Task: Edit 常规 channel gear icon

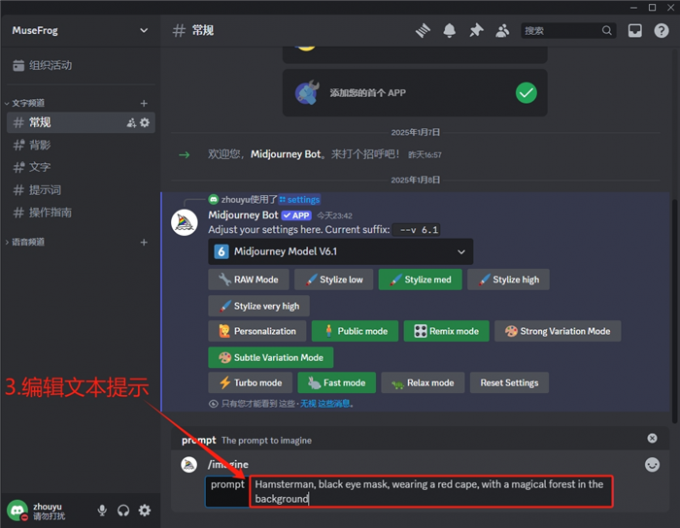Action: 145,123
